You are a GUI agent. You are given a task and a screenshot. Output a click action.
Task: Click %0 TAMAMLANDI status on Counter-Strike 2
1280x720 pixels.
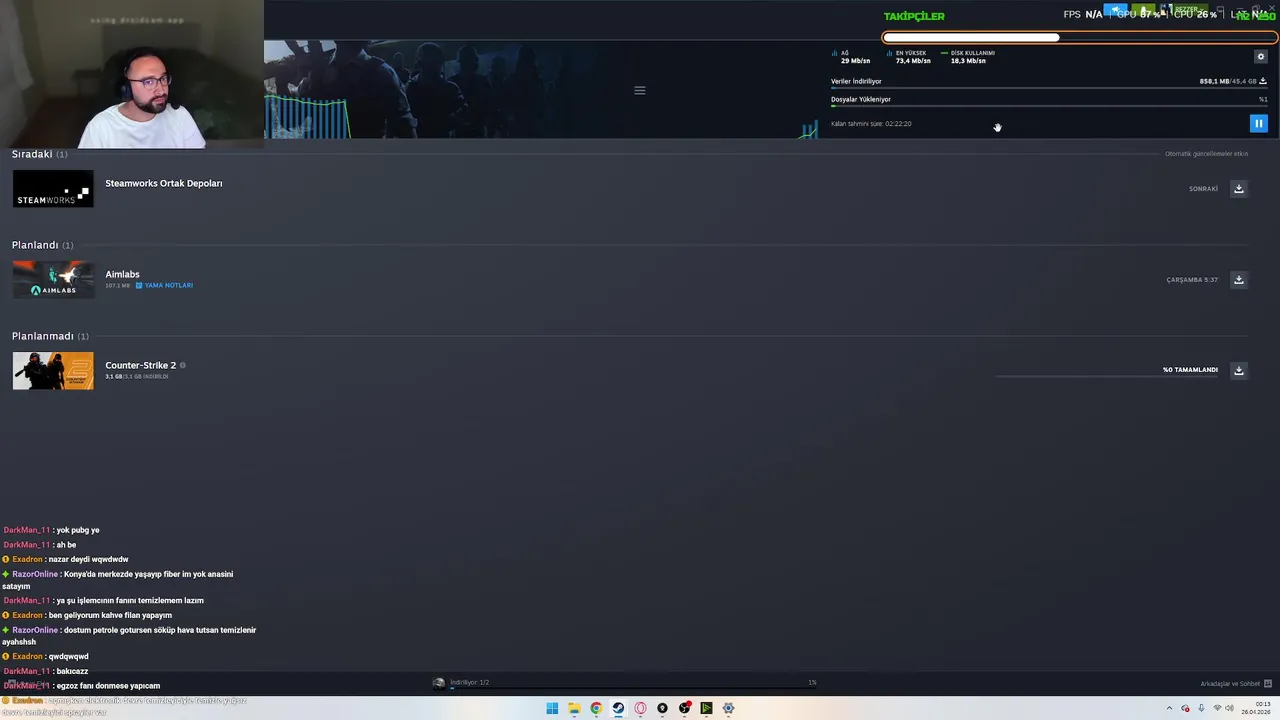click(x=1190, y=370)
